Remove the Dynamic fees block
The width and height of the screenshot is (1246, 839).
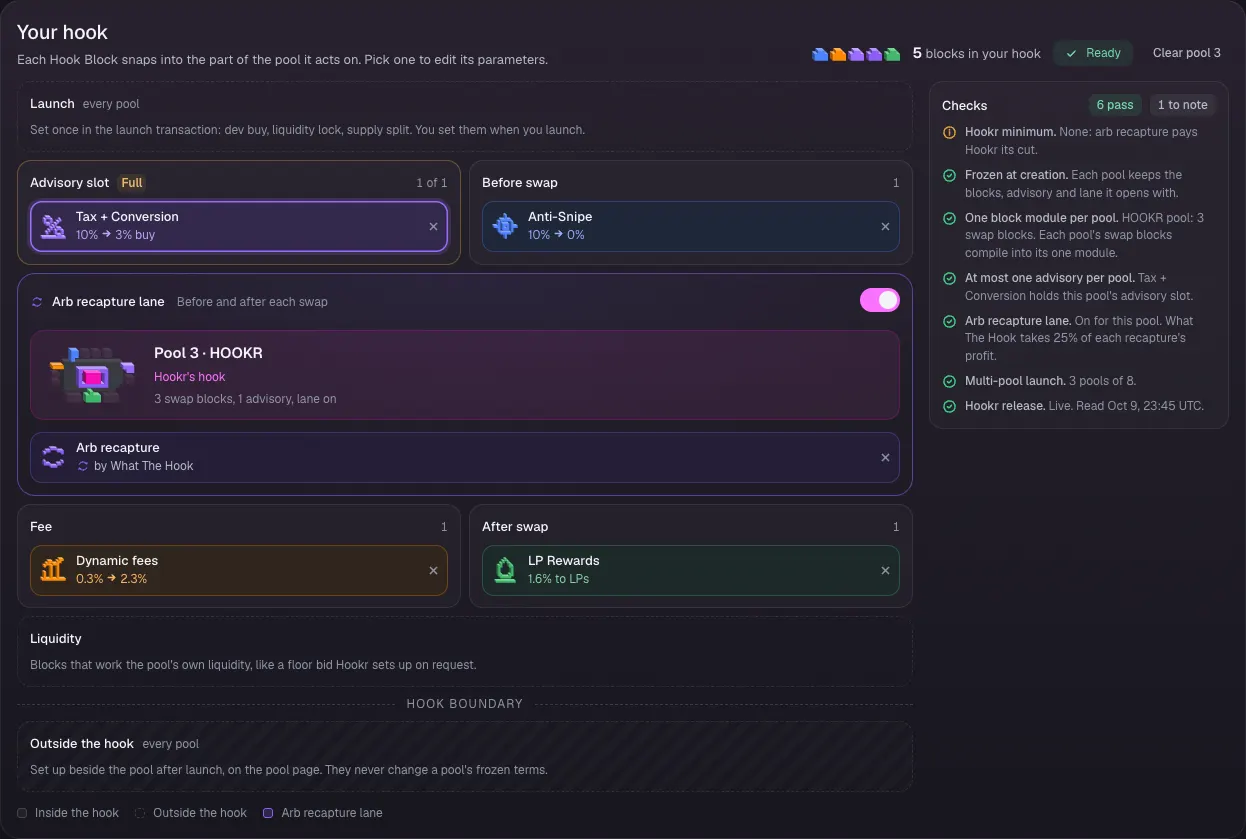pos(433,571)
